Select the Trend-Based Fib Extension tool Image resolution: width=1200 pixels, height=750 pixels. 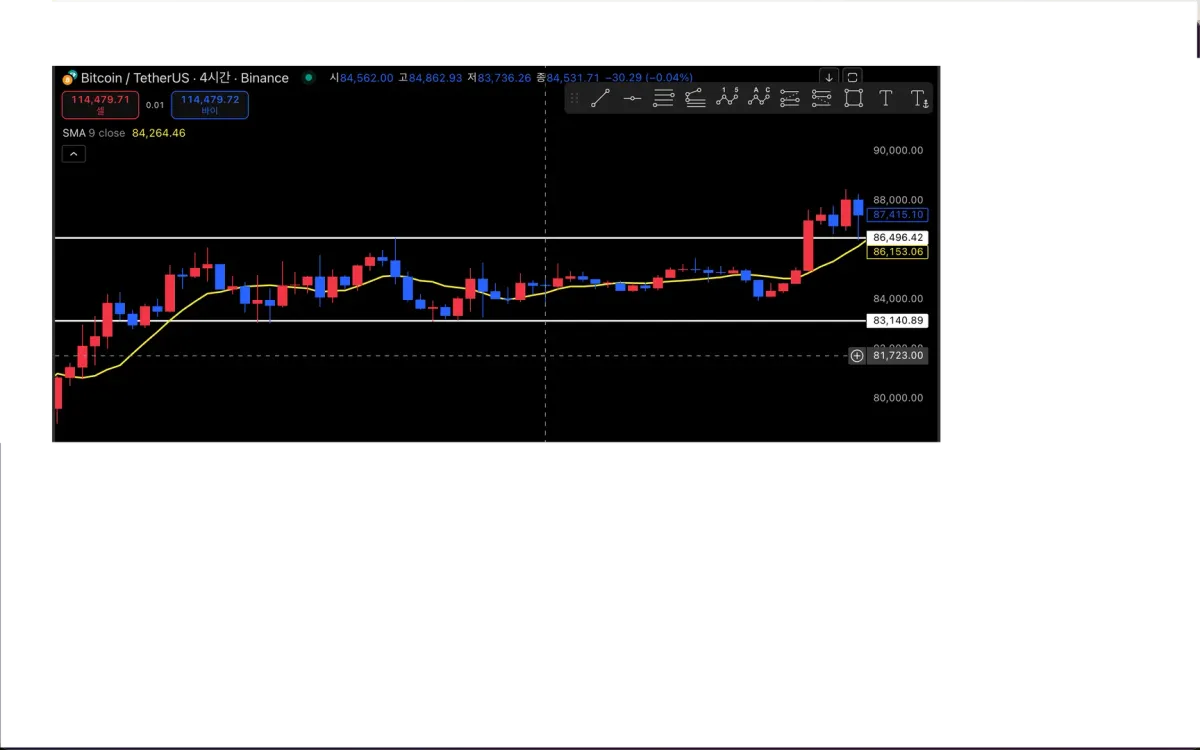pos(695,98)
